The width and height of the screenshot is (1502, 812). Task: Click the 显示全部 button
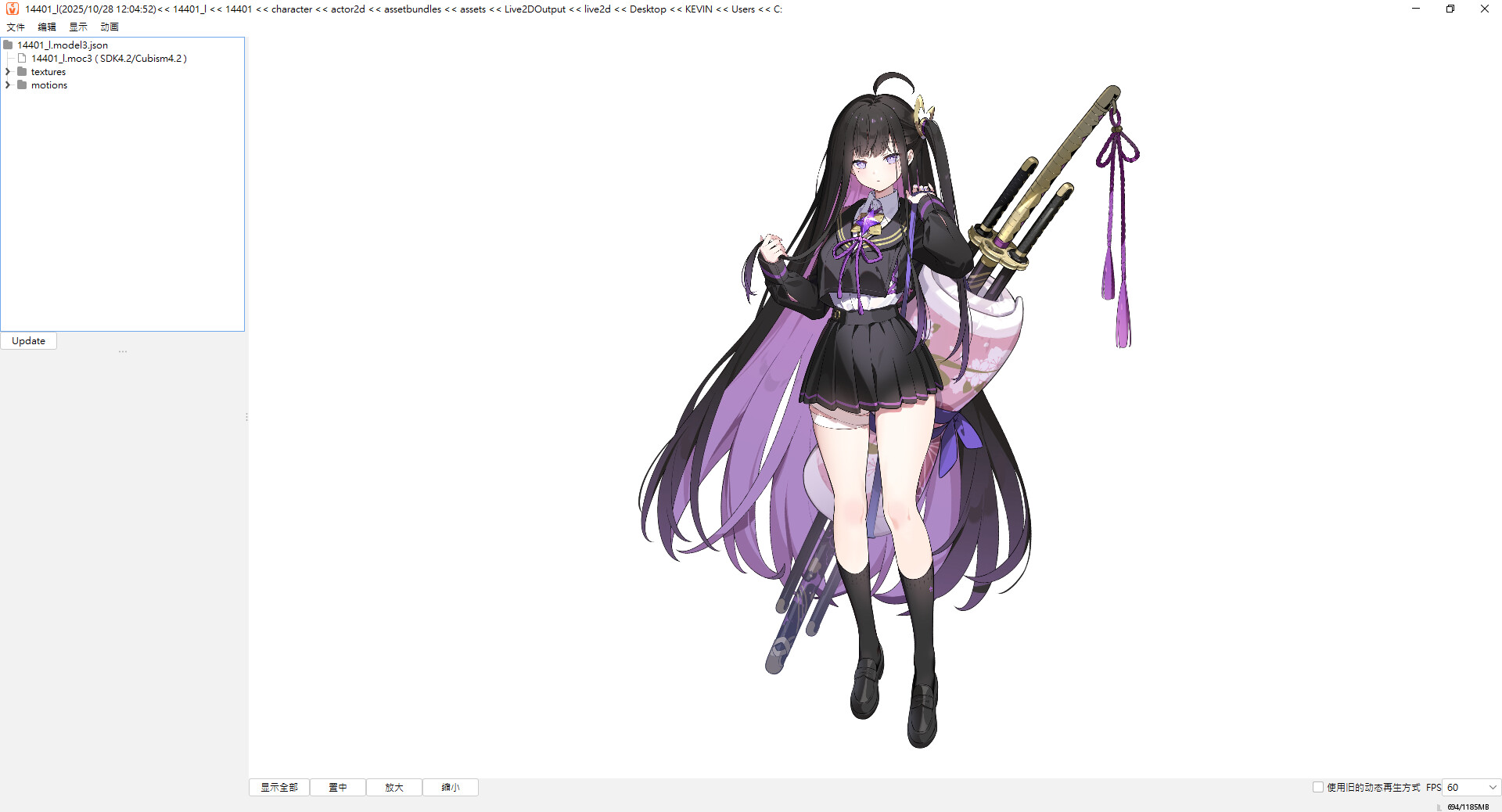pos(279,787)
